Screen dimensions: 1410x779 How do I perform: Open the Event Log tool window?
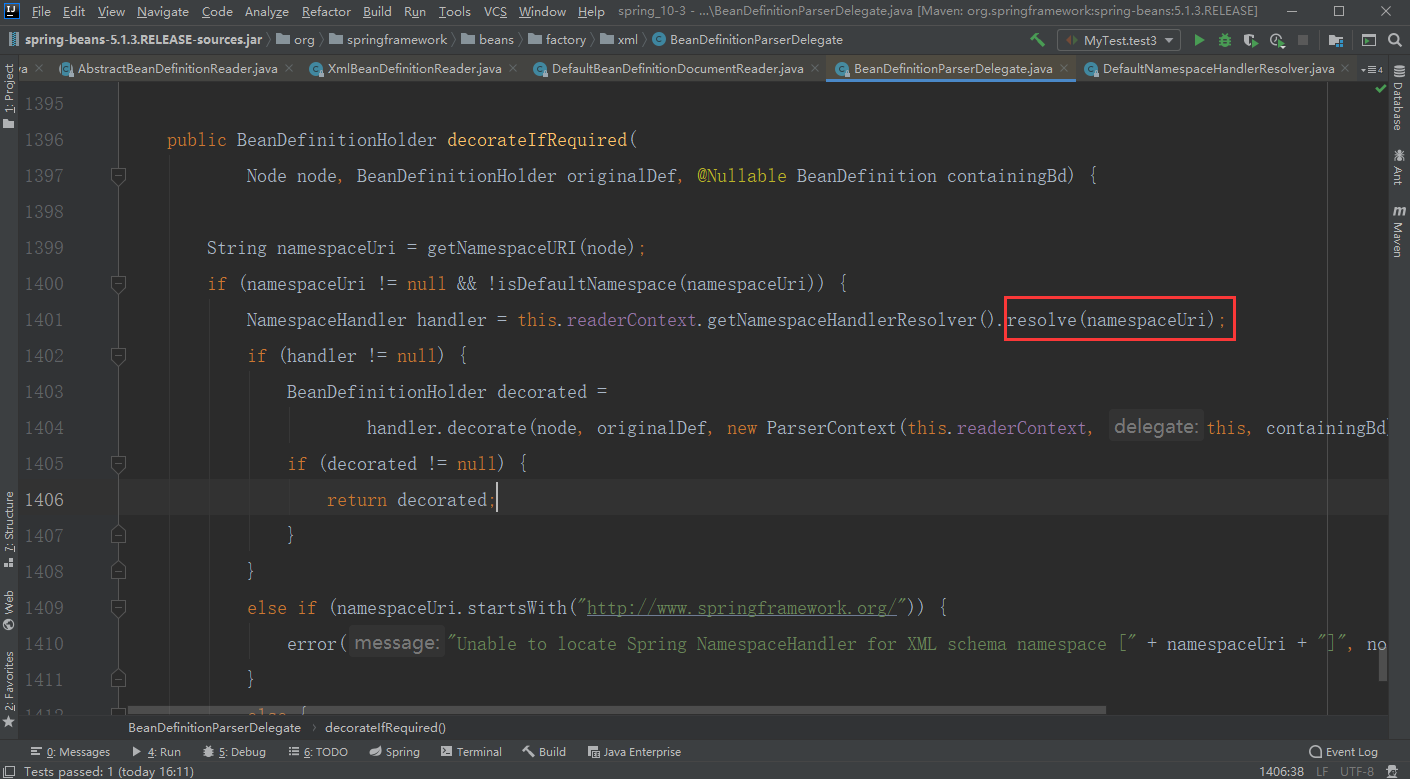1343,752
